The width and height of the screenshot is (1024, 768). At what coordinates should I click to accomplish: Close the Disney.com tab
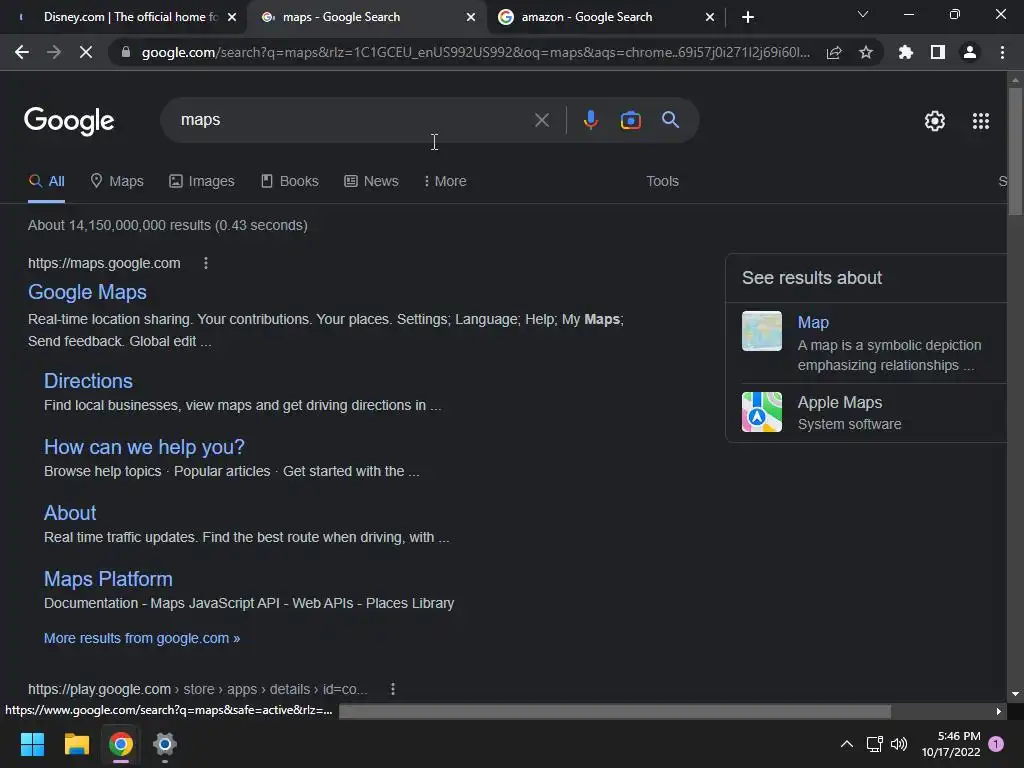click(x=232, y=17)
